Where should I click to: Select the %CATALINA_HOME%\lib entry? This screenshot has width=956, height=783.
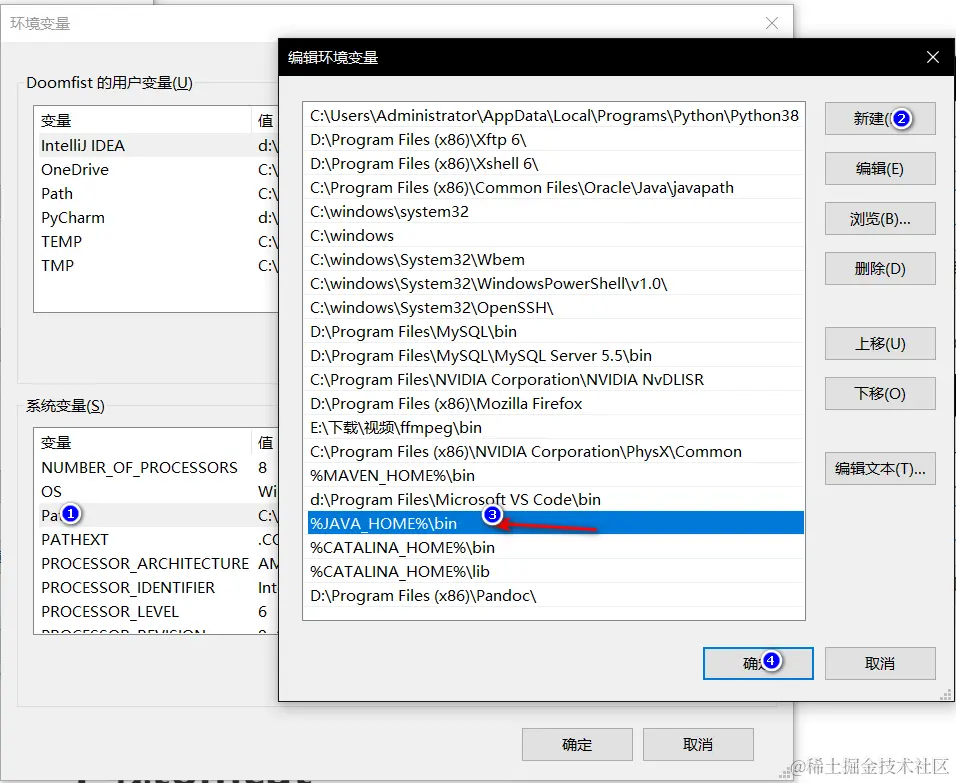click(554, 571)
